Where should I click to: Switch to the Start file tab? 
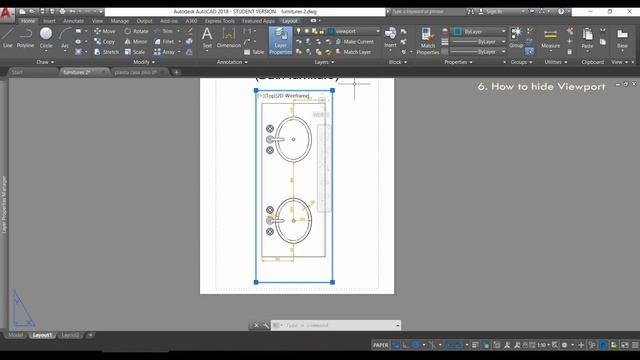coord(33,72)
